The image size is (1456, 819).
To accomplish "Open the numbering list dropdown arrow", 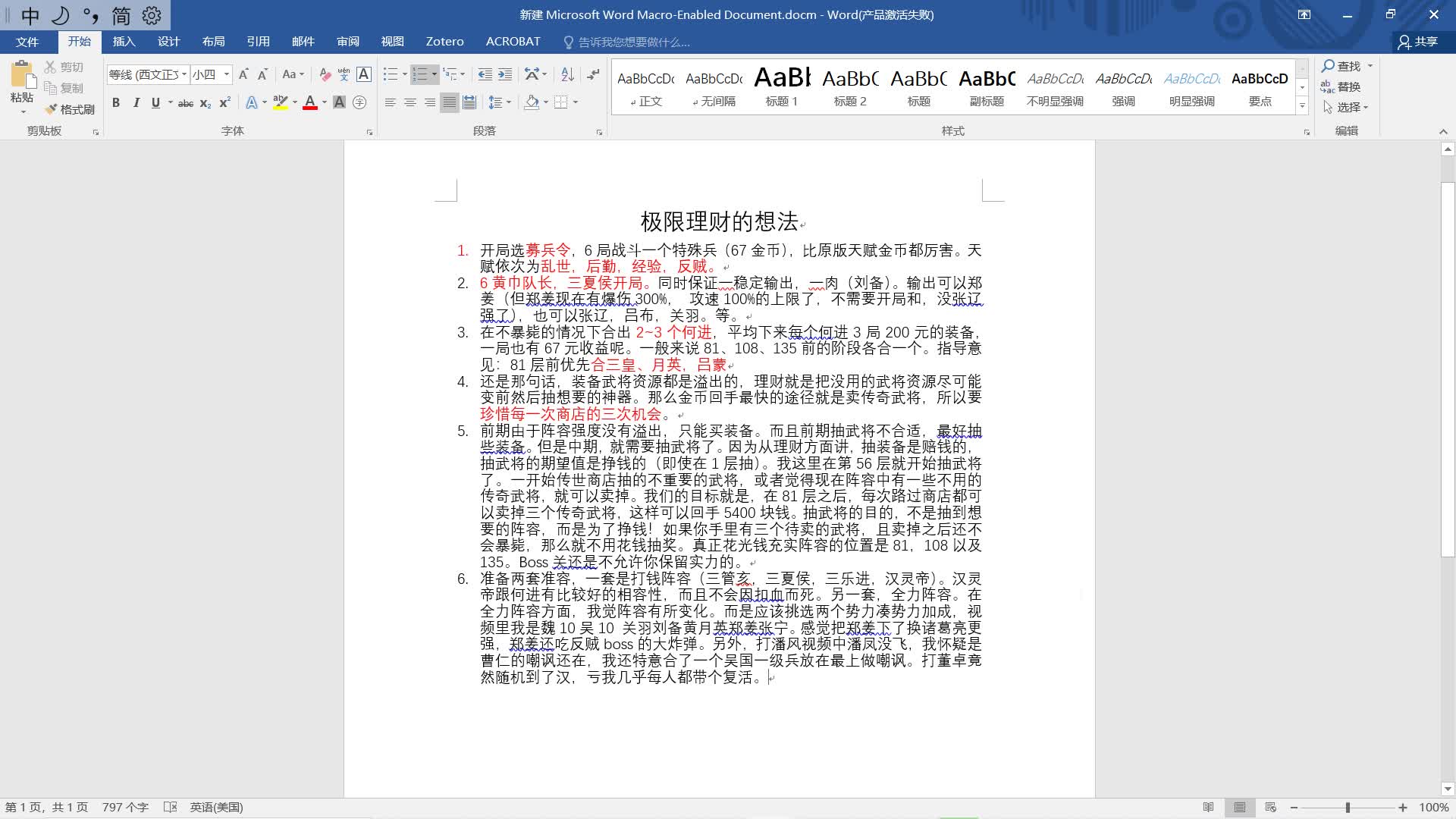I will coord(434,74).
